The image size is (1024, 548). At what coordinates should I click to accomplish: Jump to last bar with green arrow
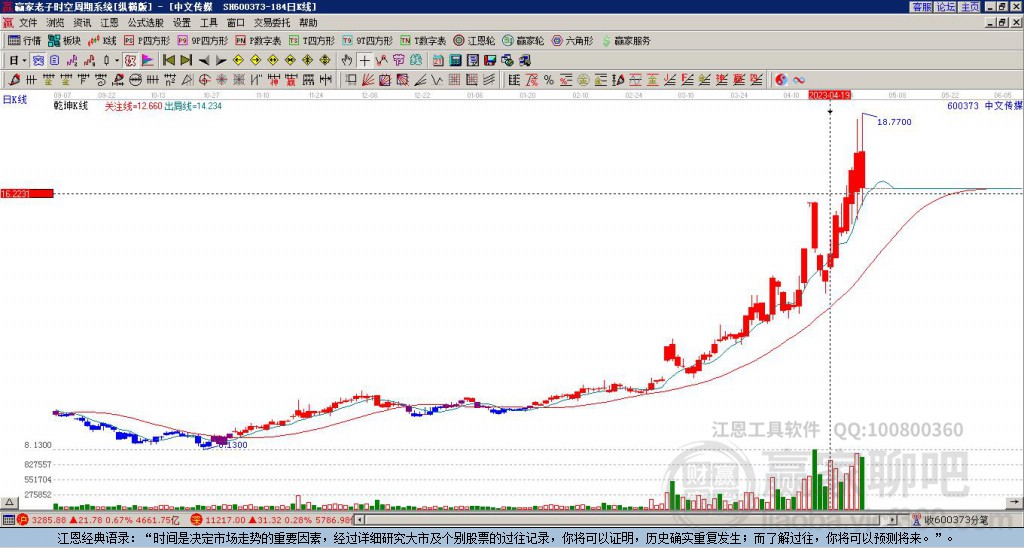pos(186,61)
